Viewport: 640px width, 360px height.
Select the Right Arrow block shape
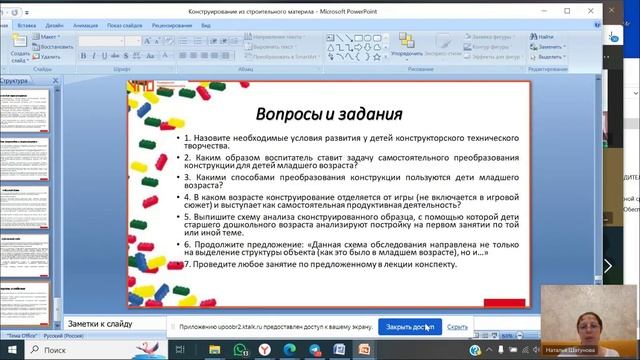pyautogui.click(x=358, y=47)
